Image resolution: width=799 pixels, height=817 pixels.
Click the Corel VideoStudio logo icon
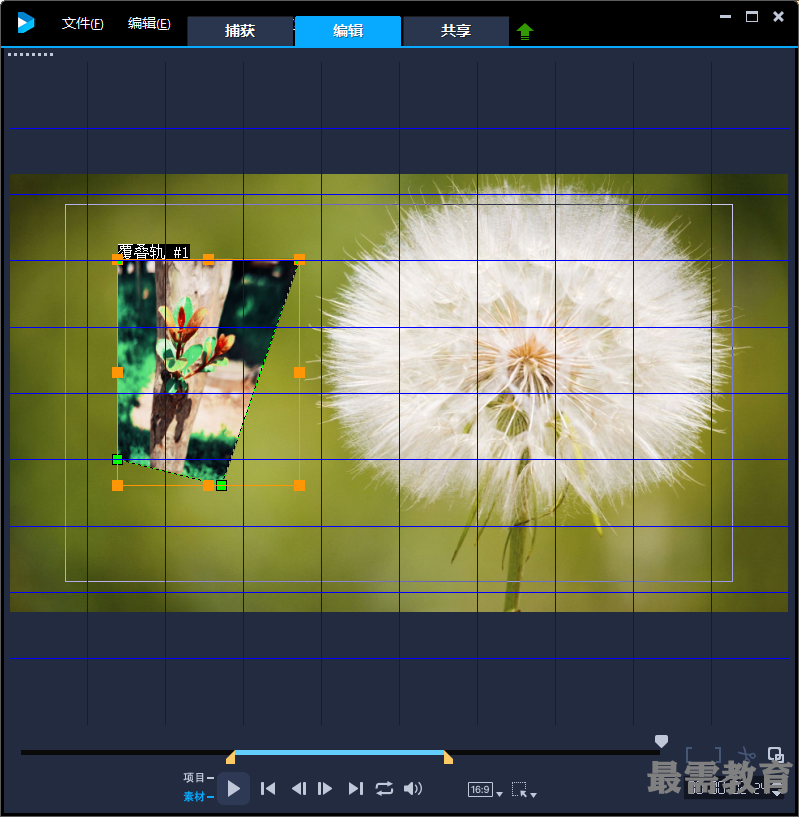pyautogui.click(x=25, y=23)
